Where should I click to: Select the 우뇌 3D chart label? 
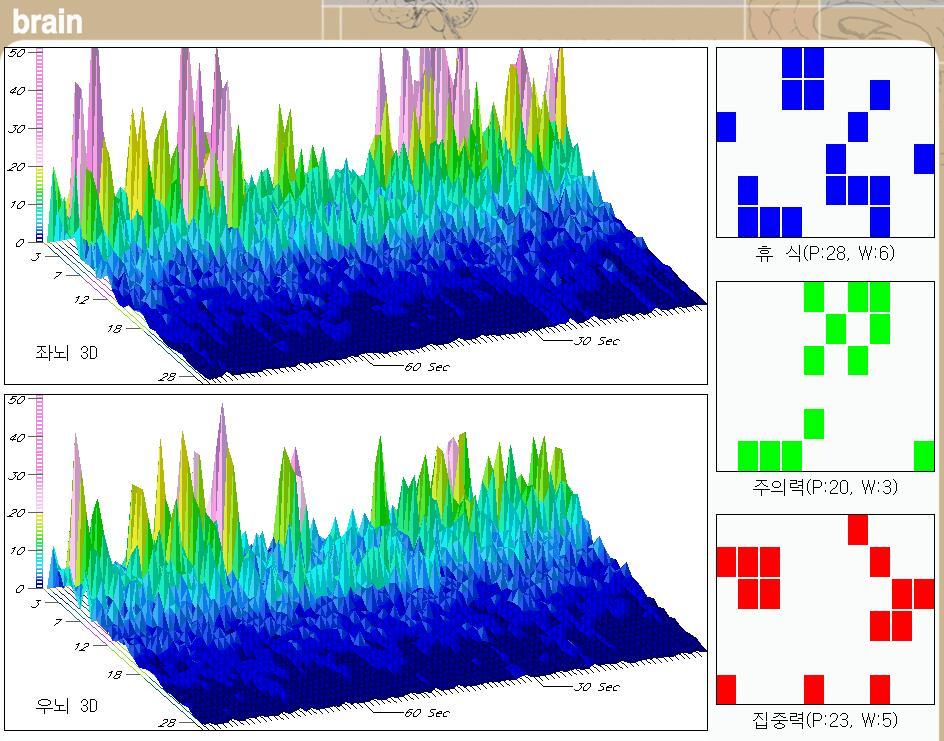tap(67, 706)
